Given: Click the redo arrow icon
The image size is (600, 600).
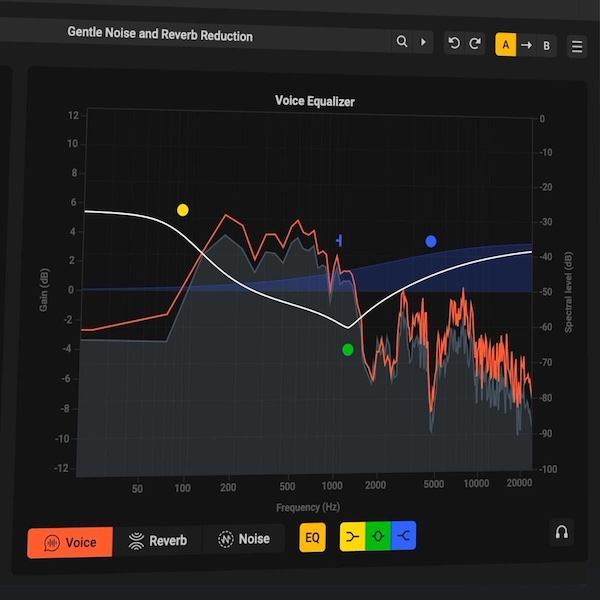Looking at the screenshot, I should pyautogui.click(x=475, y=44).
